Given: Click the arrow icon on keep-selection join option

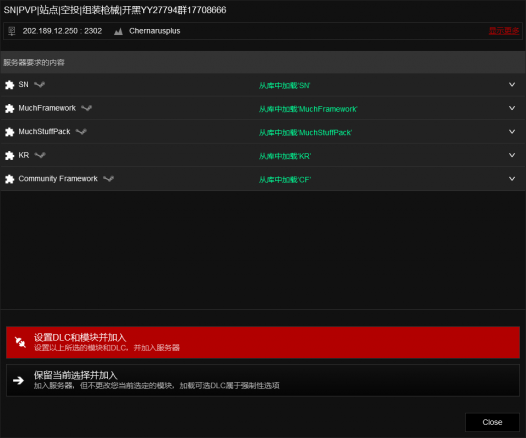Looking at the screenshot, I should tap(18, 380).
